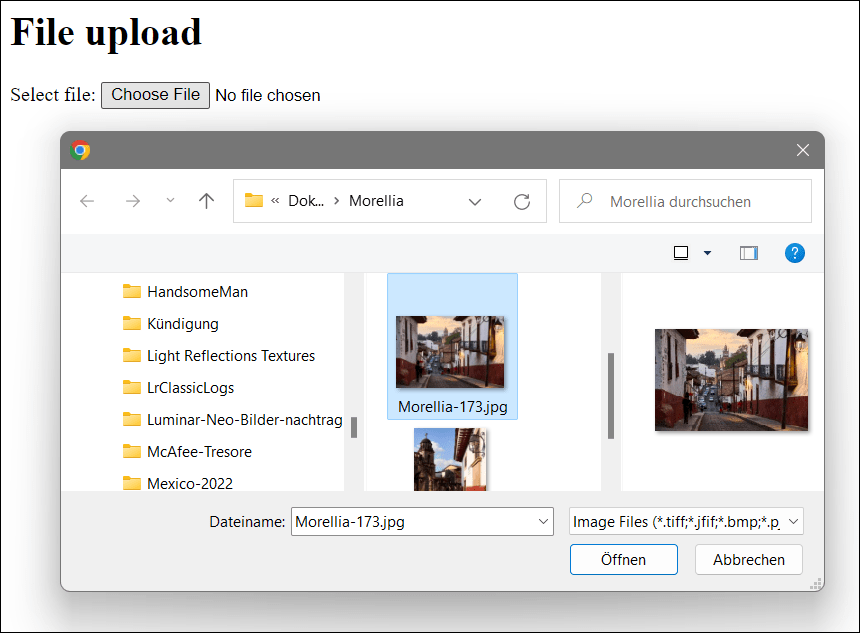860x633 pixels.
Task: Click the forward navigation arrow
Action: [x=133, y=201]
